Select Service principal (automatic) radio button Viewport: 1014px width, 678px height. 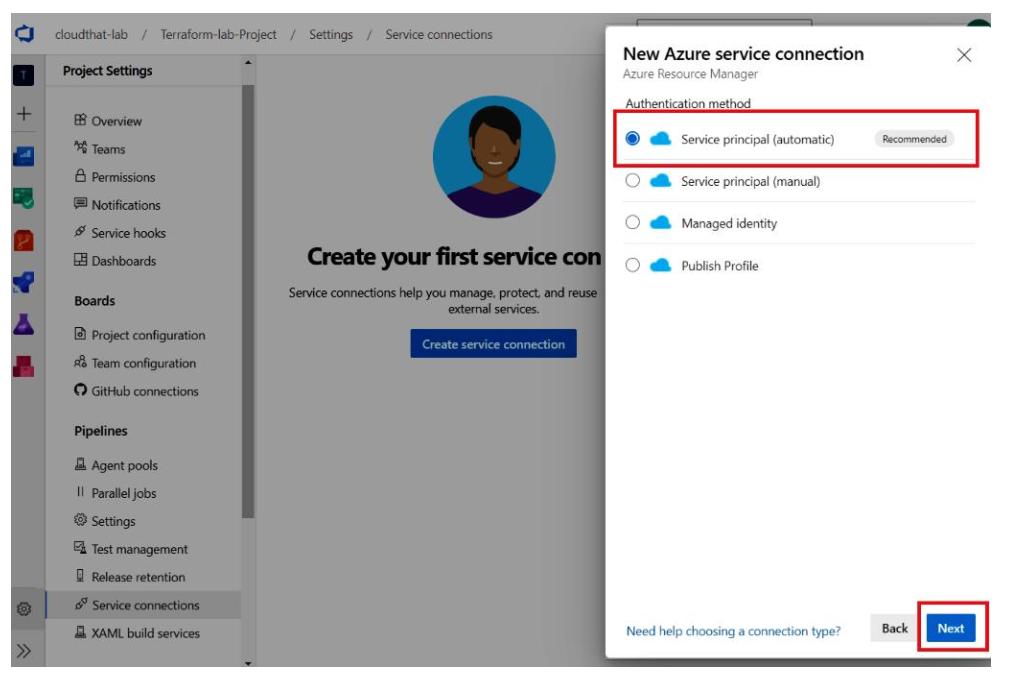[x=632, y=138]
